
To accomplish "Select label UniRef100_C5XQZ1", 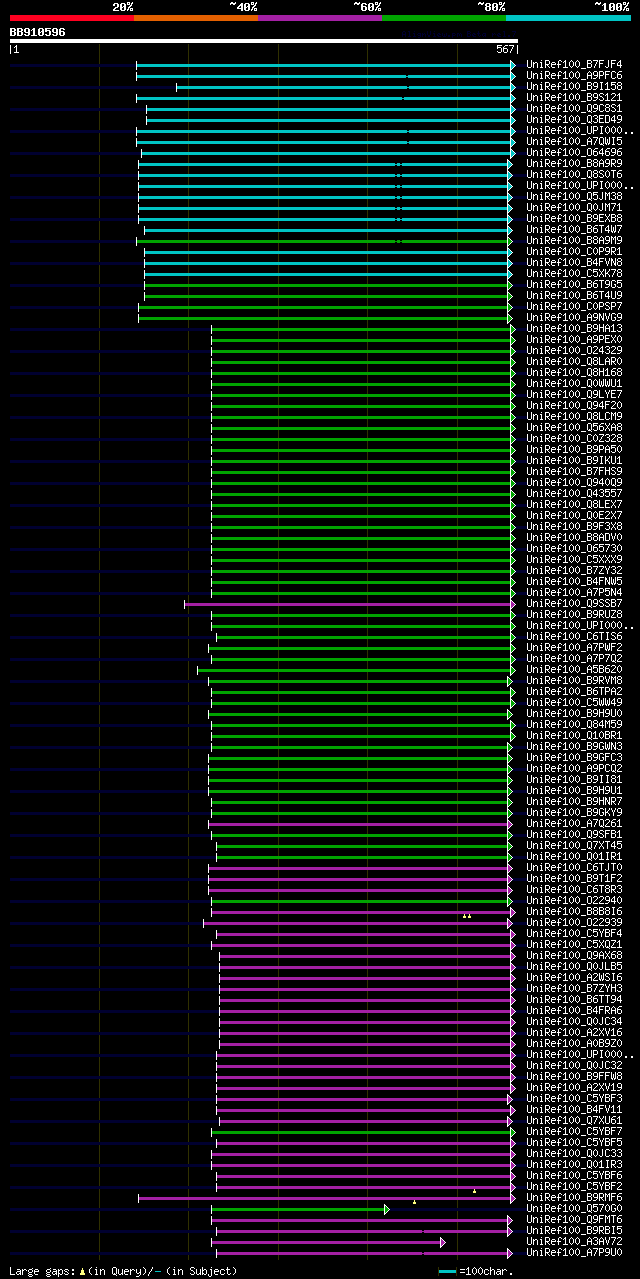I will (x=574, y=944).
